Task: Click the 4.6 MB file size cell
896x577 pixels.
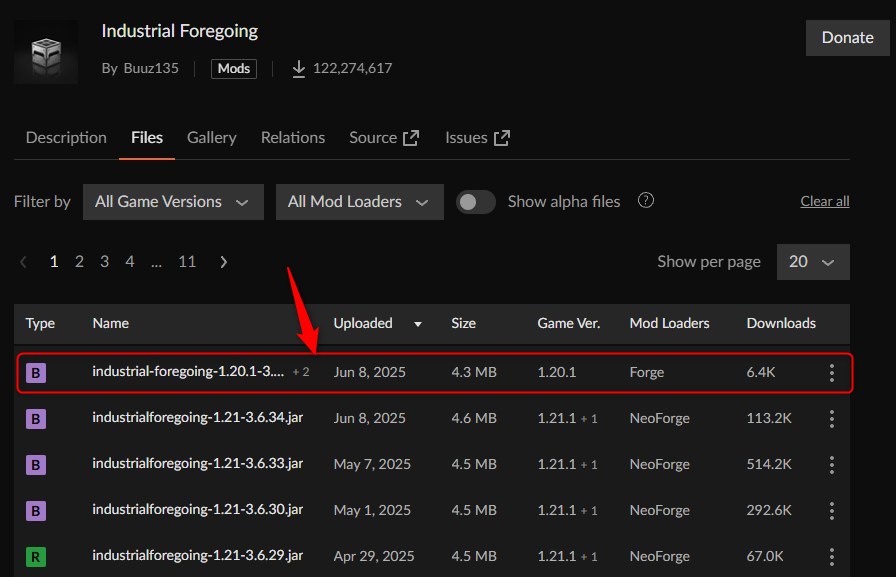Action: [x=474, y=419]
